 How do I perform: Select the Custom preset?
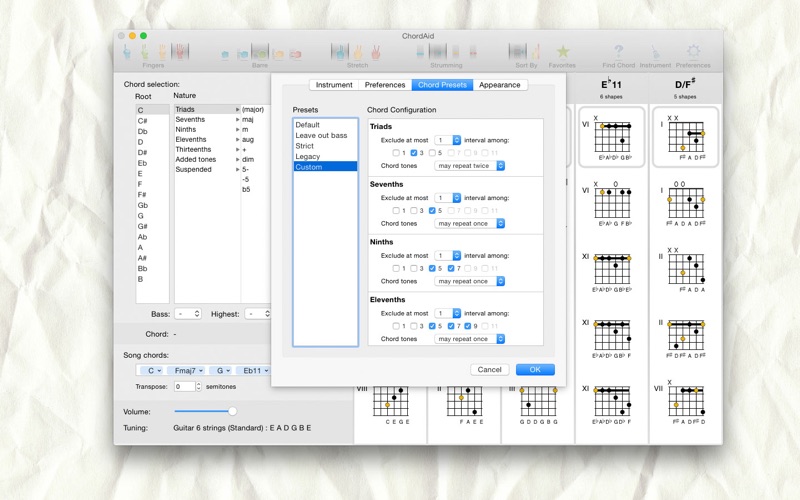tap(325, 167)
